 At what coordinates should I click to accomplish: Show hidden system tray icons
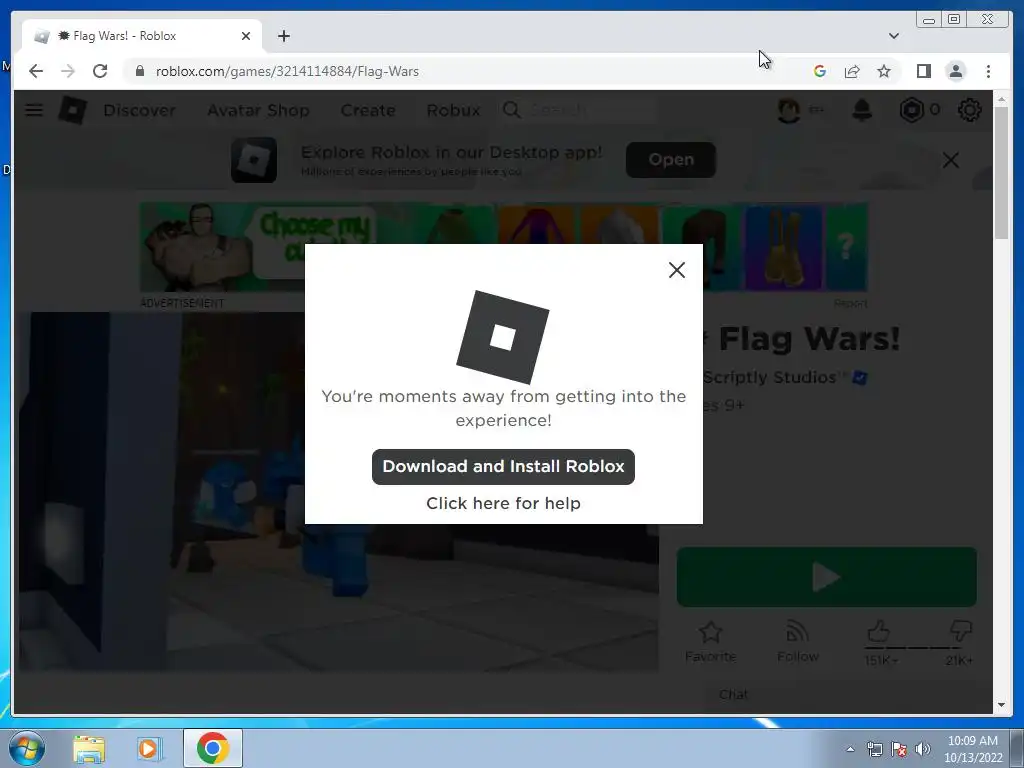[x=850, y=749]
